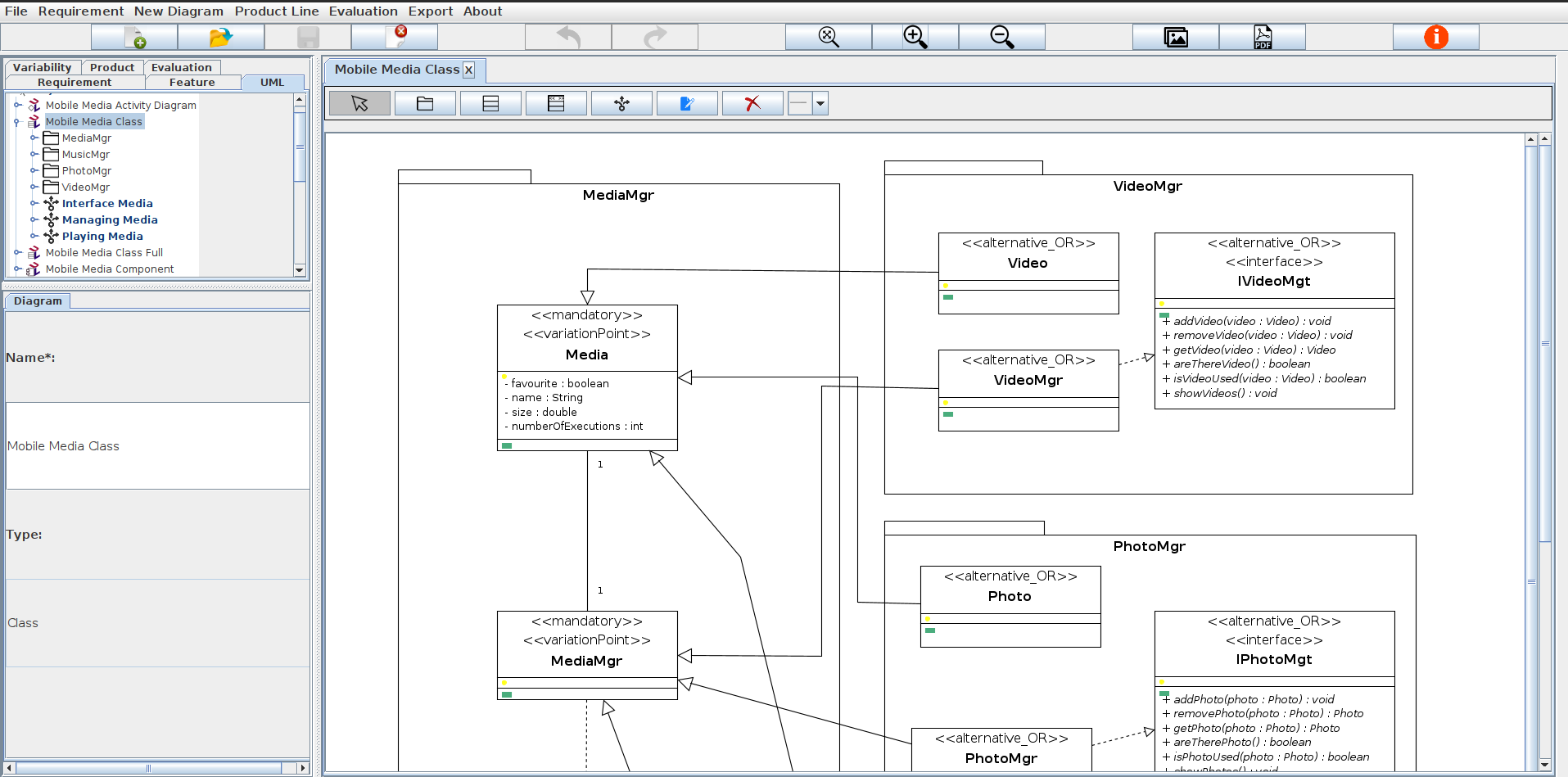Open a project with the open folder icon
1568x777 pixels.
tap(219, 36)
